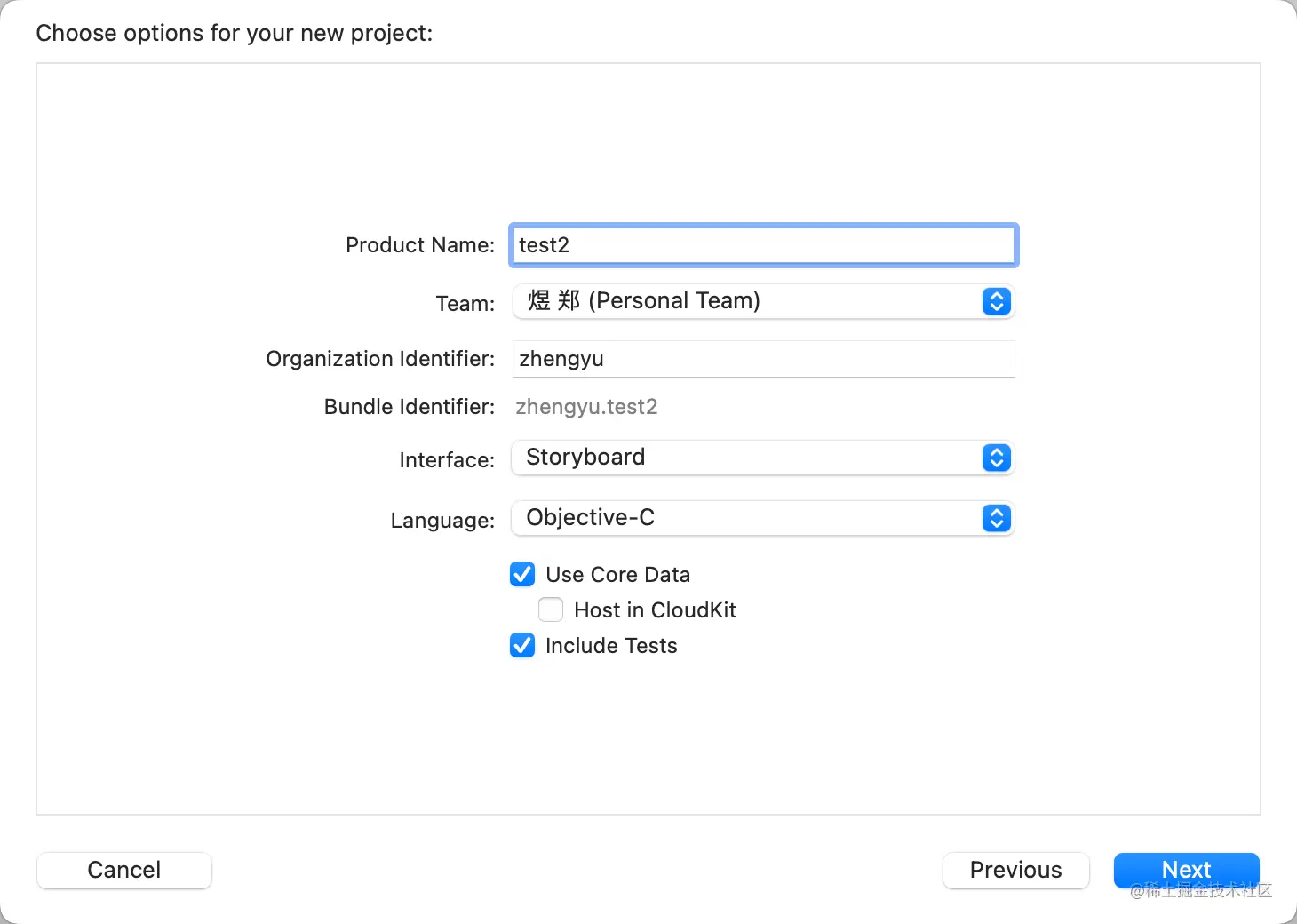Screen dimensions: 1297x924
Task: Click the "Product Name:" field label
Action: click(419, 245)
